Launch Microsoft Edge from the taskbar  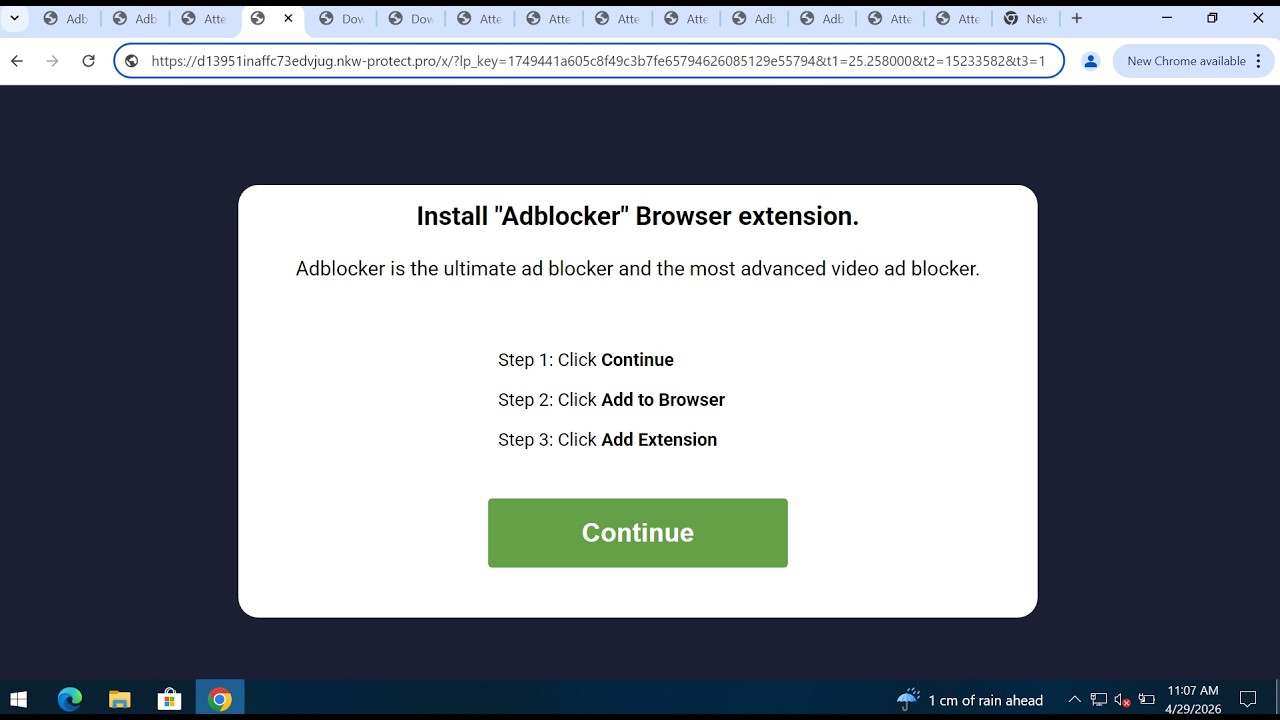70,700
